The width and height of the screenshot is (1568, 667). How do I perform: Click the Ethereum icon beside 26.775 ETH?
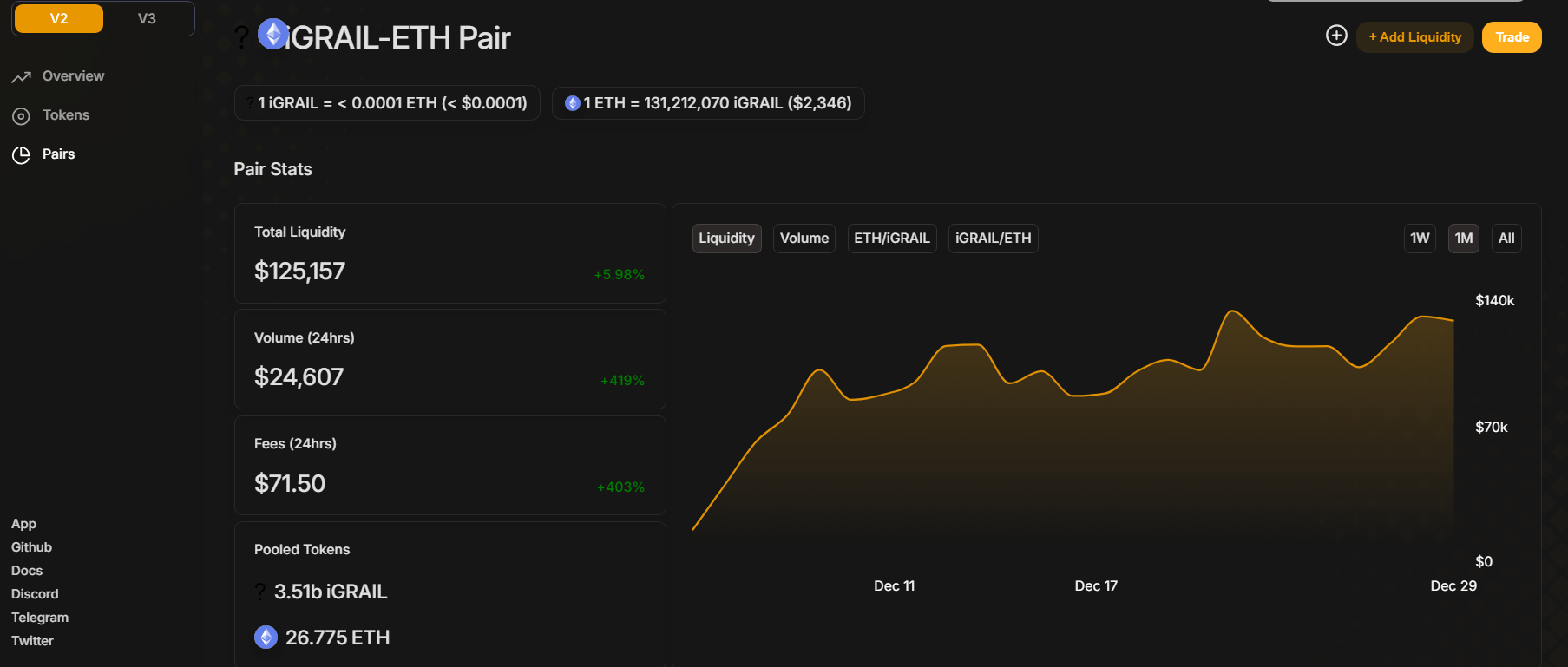[x=266, y=638]
